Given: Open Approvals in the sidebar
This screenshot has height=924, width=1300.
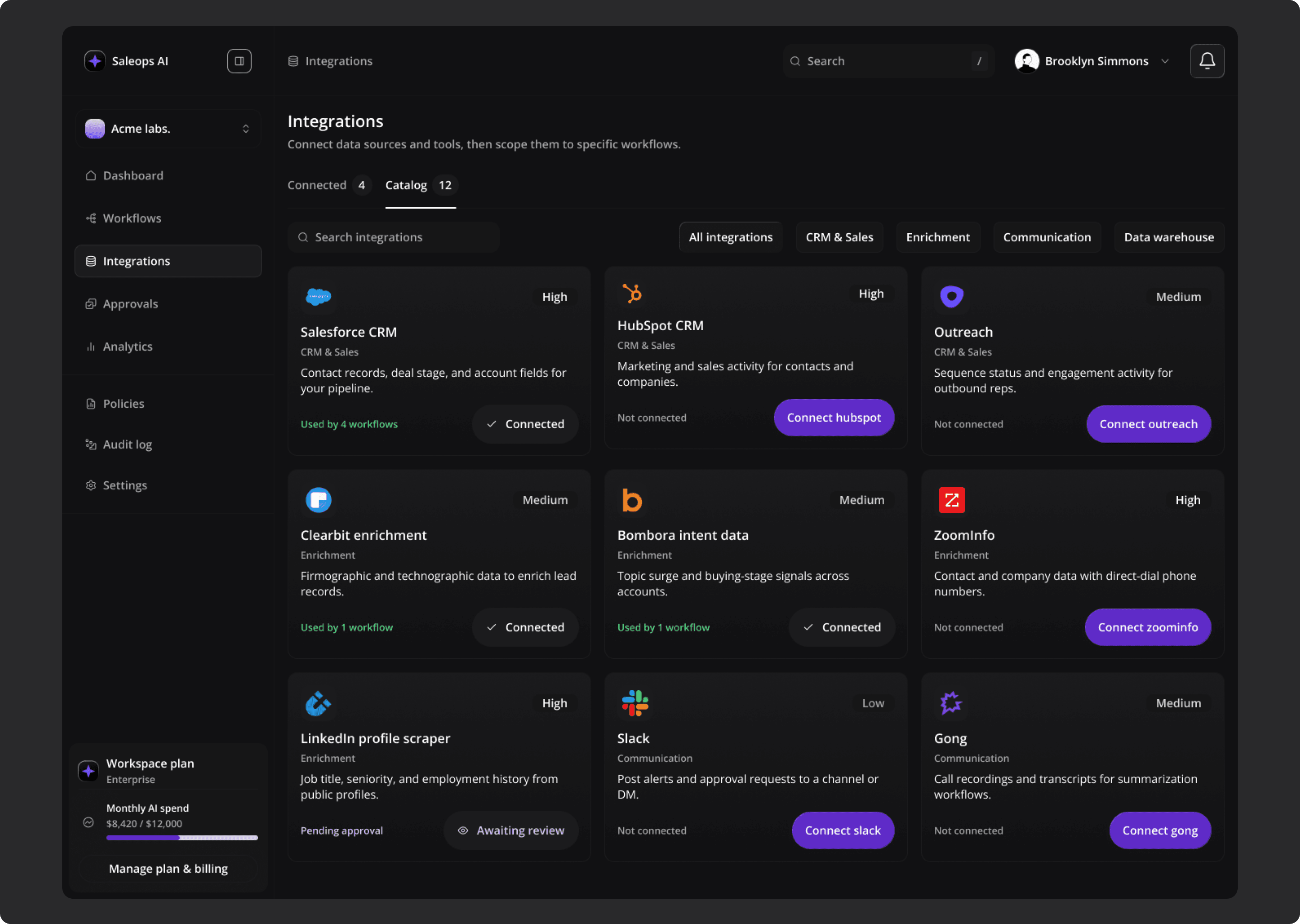Looking at the screenshot, I should (130, 304).
